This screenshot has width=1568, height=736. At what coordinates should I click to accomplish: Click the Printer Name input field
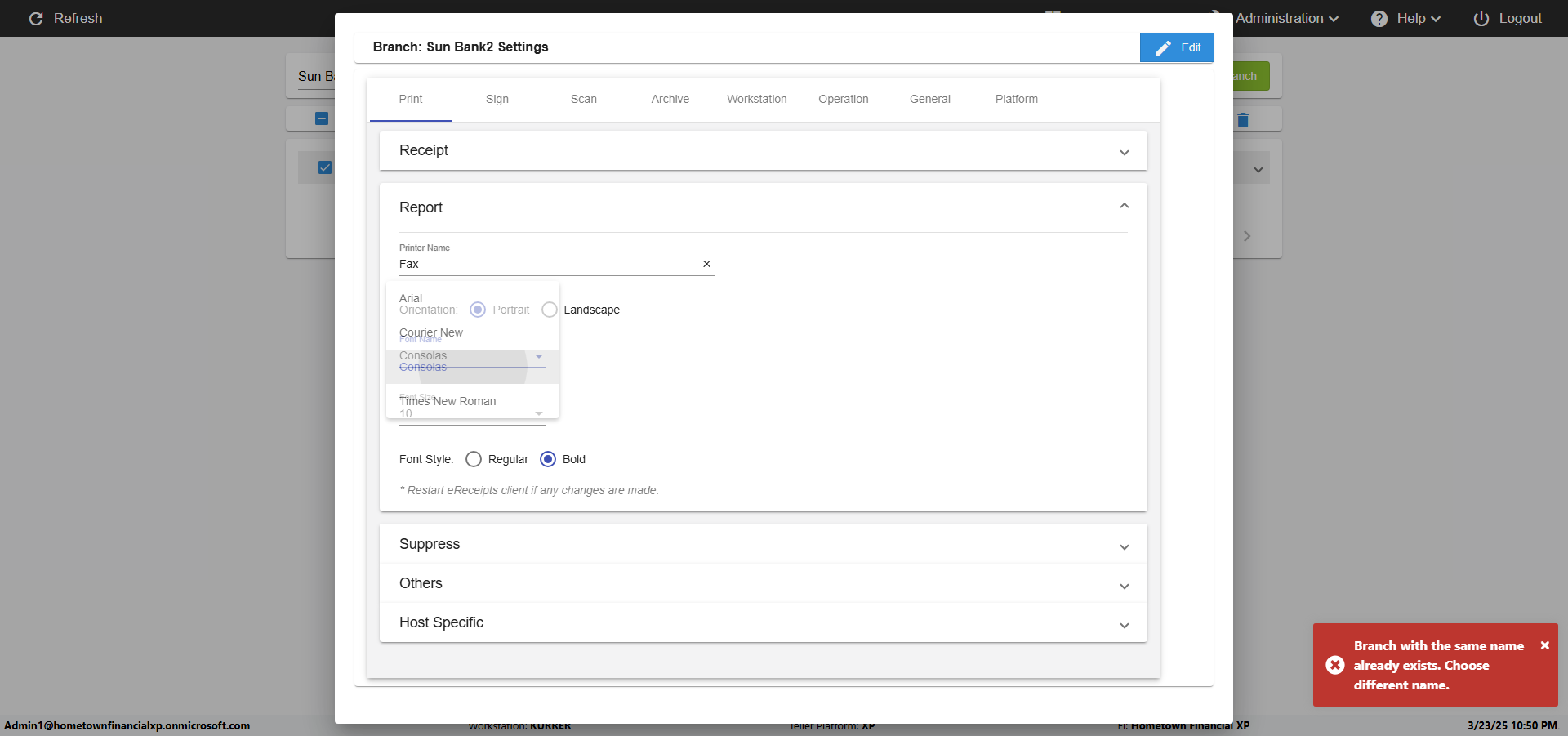547,264
